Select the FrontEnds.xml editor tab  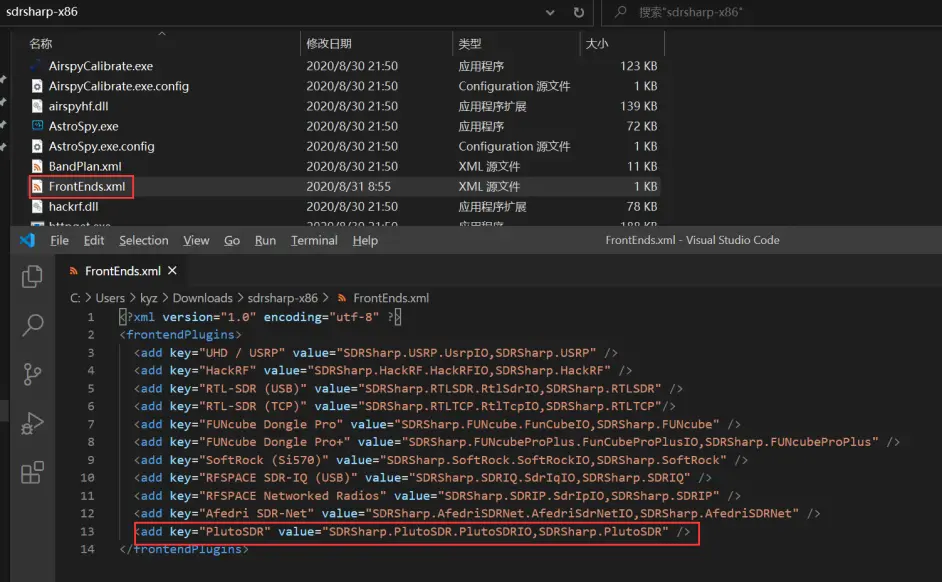(123, 271)
